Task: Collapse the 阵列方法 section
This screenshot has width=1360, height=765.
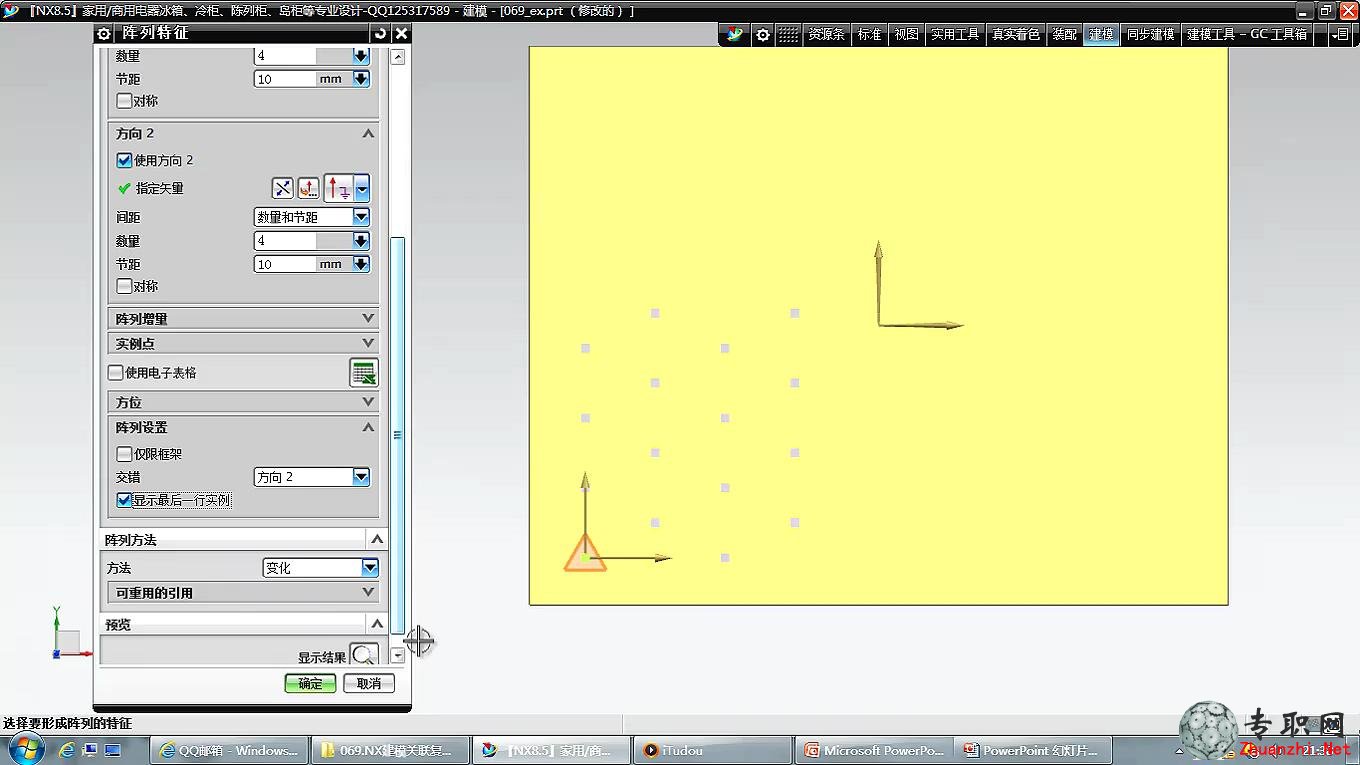Action: click(377, 539)
